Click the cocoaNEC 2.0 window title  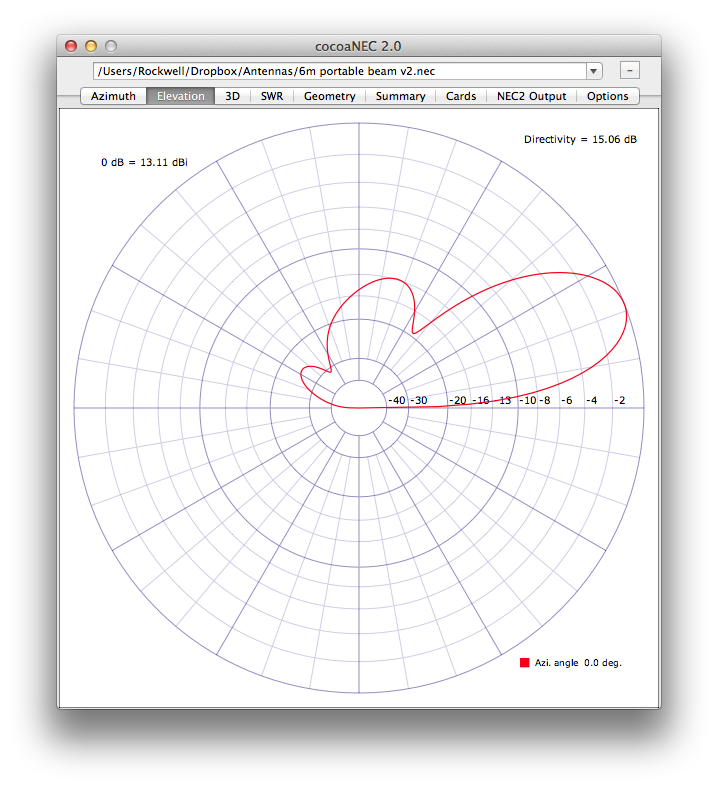pyautogui.click(x=358, y=46)
